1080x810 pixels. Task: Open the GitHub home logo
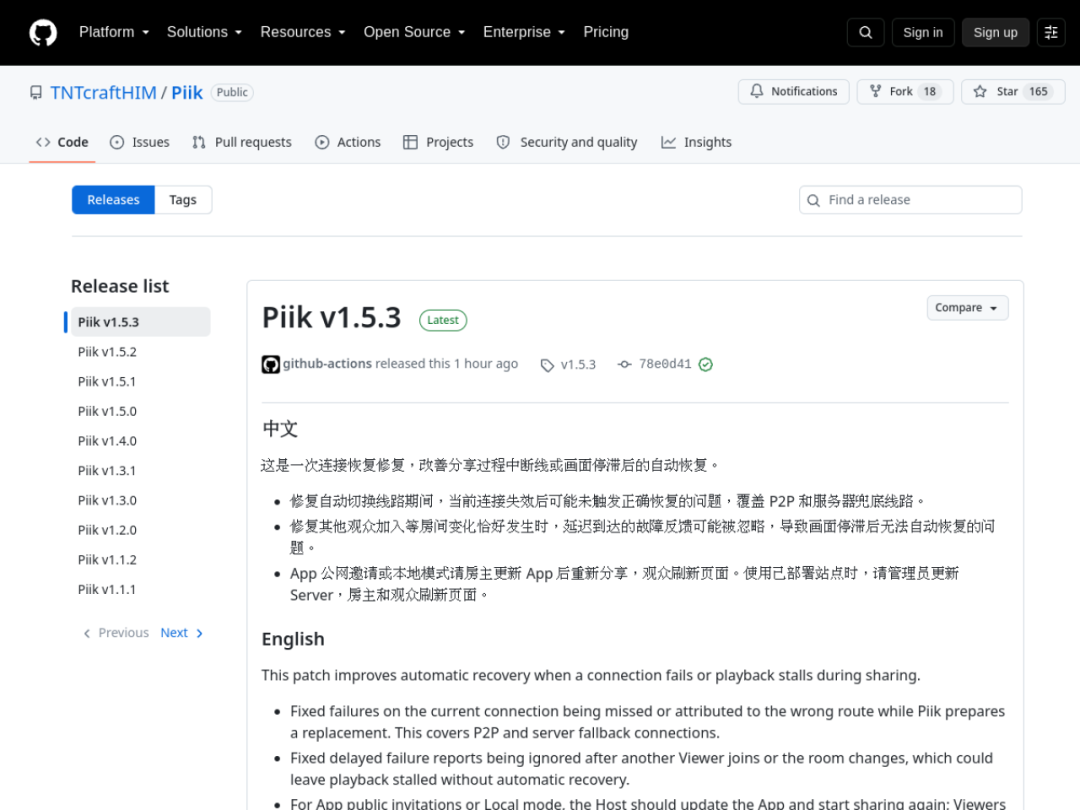point(43,32)
